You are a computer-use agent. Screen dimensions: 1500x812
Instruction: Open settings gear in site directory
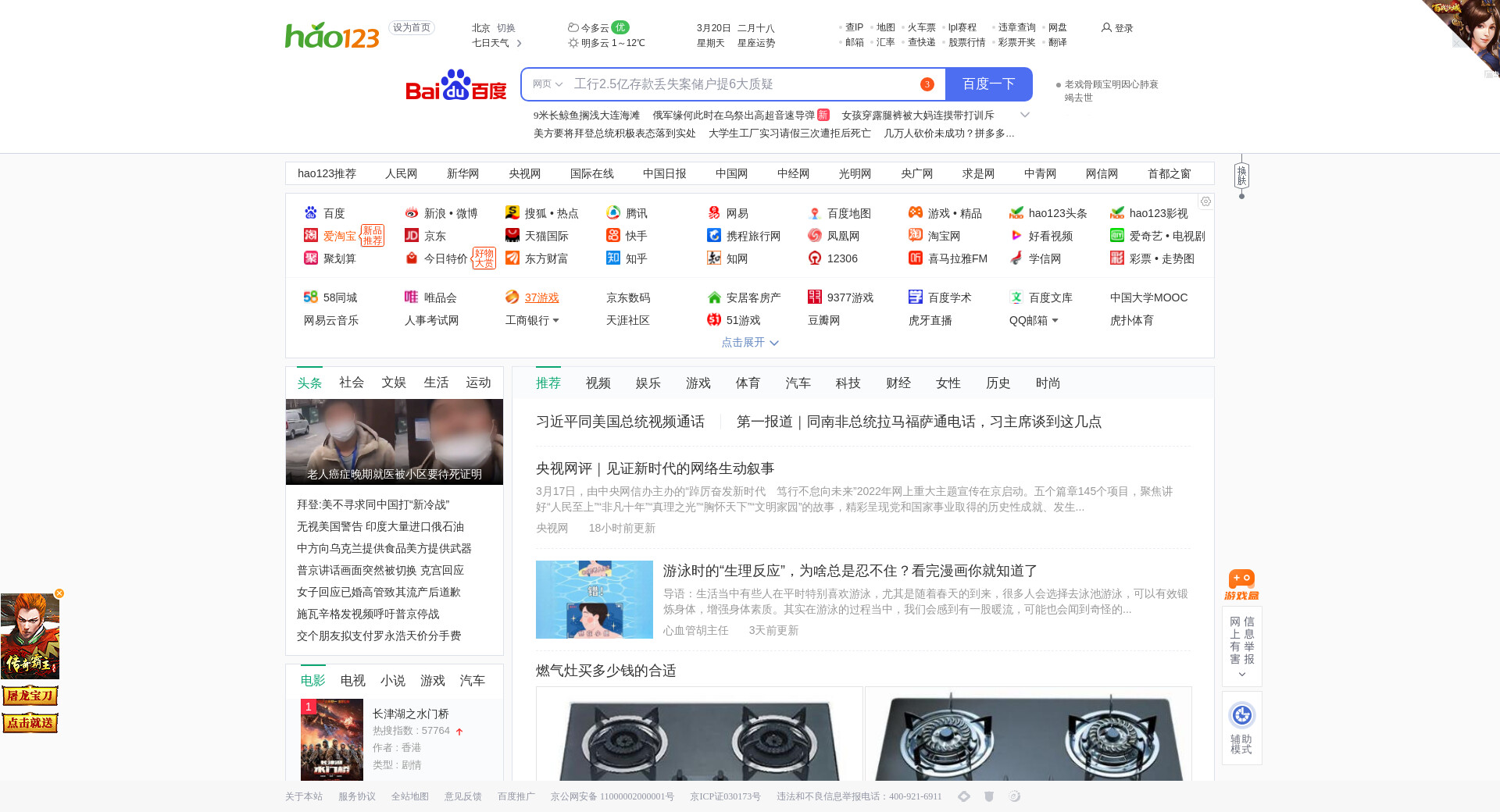1205,201
